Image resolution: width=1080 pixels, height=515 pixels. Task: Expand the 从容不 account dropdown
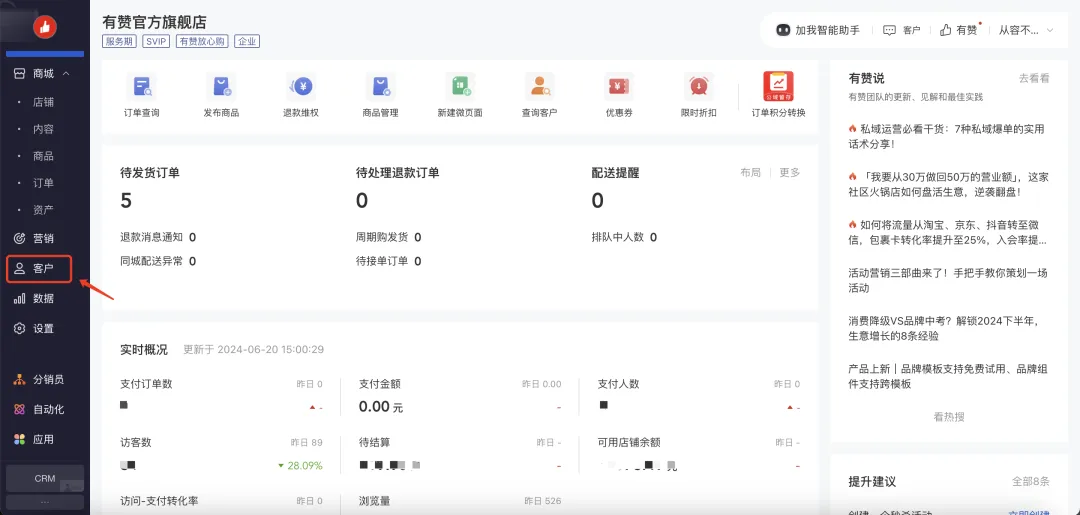pyautogui.click(x=1026, y=30)
